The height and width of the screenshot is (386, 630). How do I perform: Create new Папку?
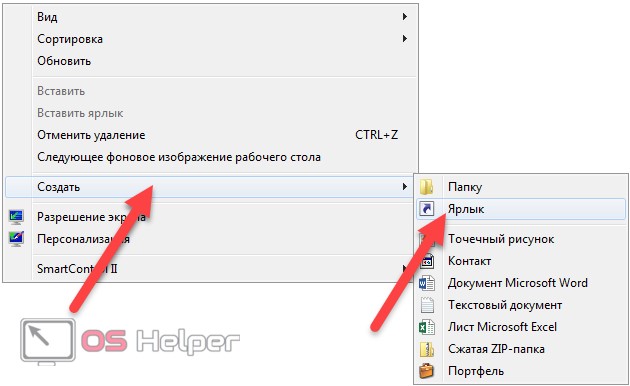pos(521,187)
